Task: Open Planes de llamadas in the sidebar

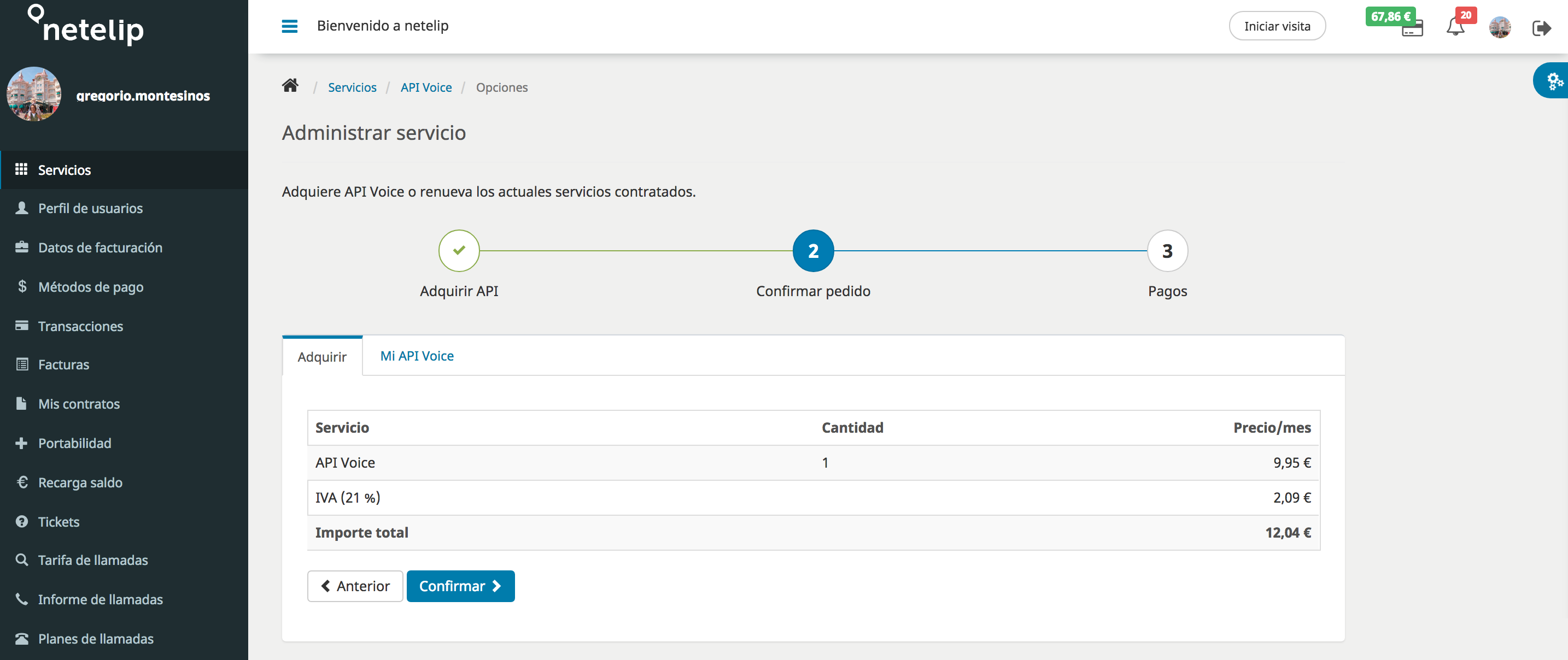Action: click(124, 639)
